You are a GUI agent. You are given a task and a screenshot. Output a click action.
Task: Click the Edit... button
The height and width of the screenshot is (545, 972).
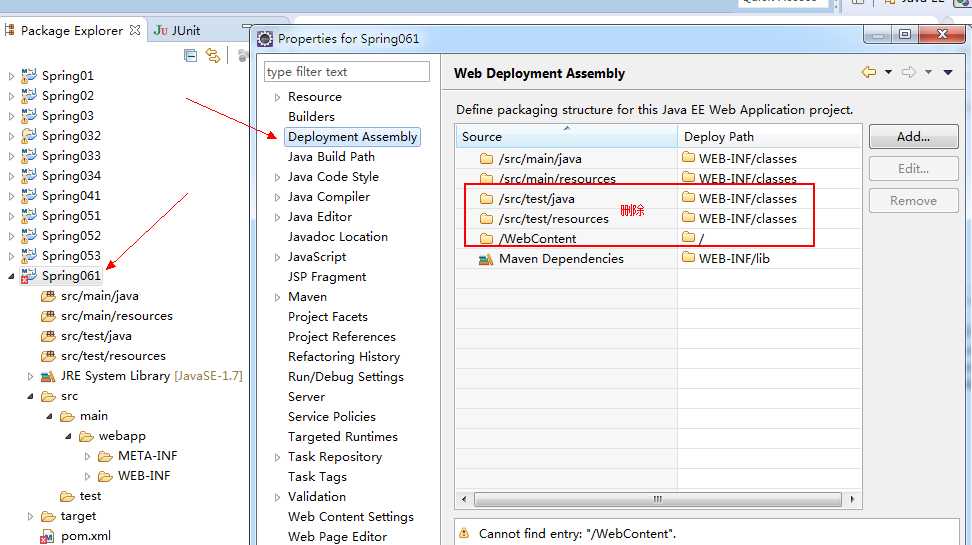913,169
